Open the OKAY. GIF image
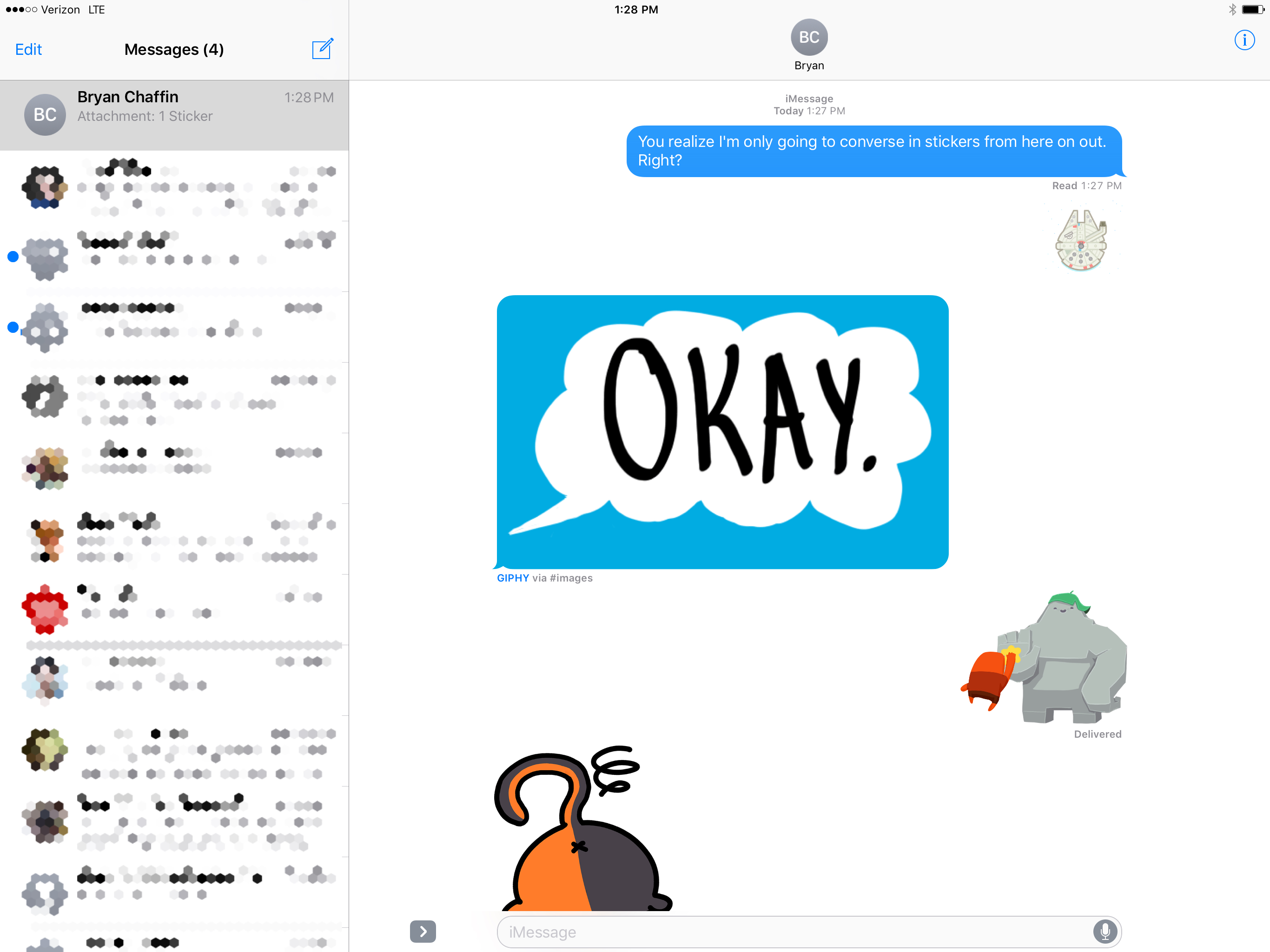 pos(722,432)
